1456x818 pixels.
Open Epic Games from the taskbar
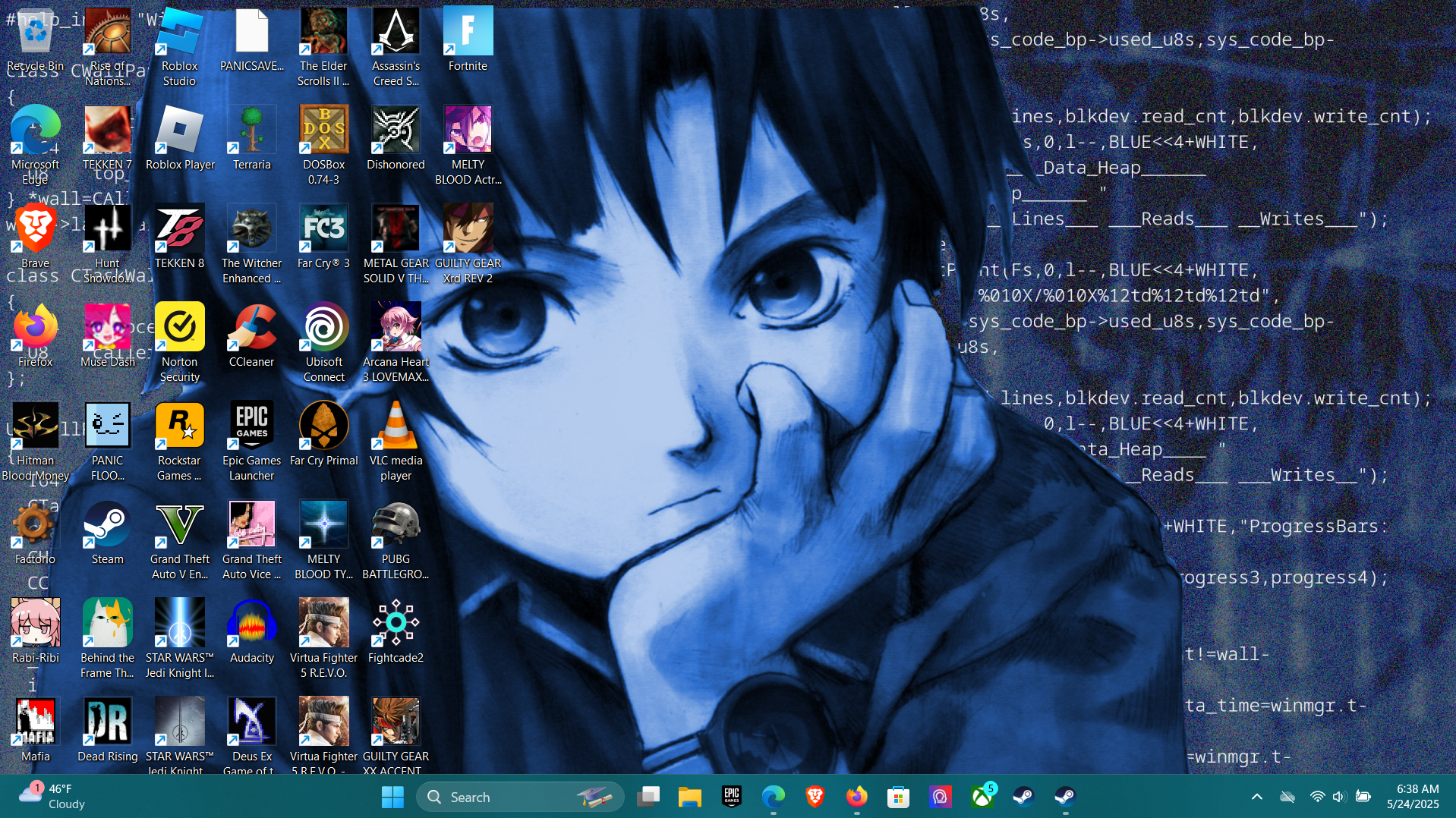tap(732, 798)
